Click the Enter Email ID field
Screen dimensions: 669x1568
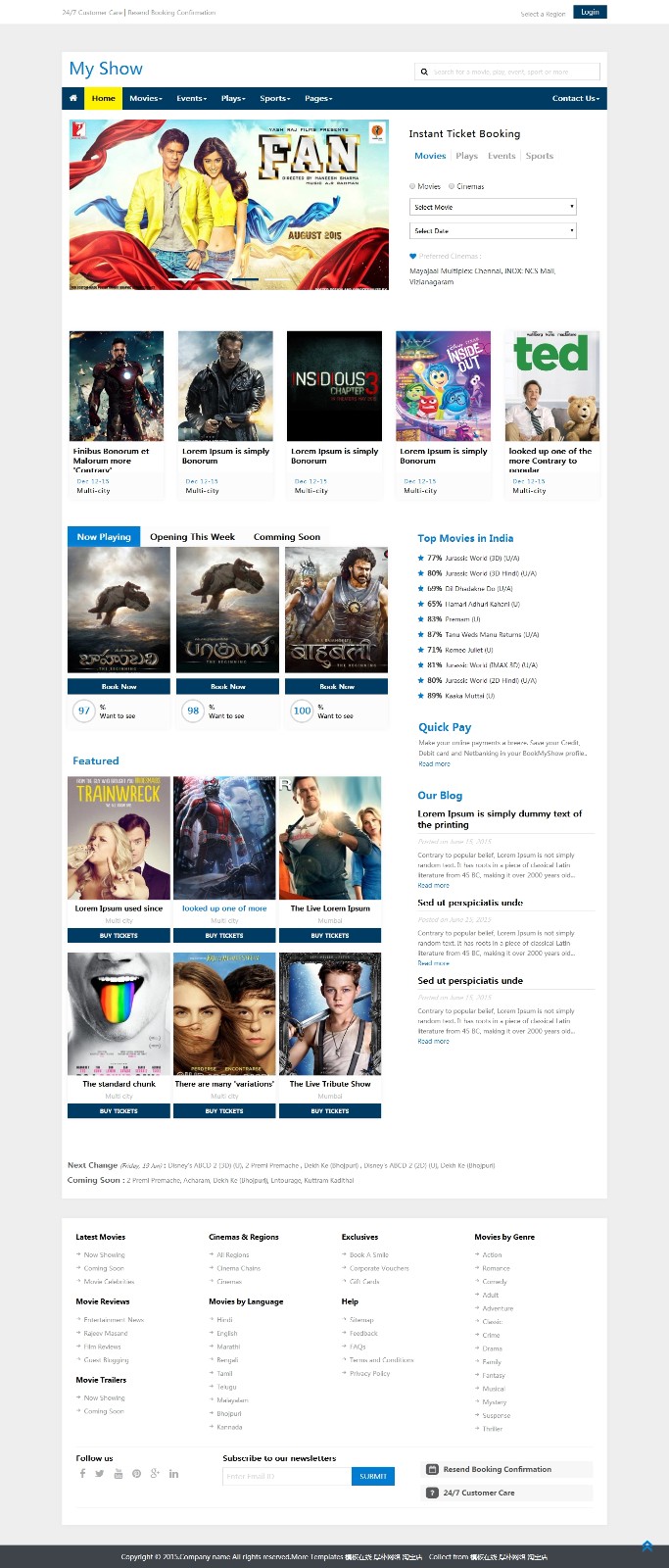(287, 1476)
